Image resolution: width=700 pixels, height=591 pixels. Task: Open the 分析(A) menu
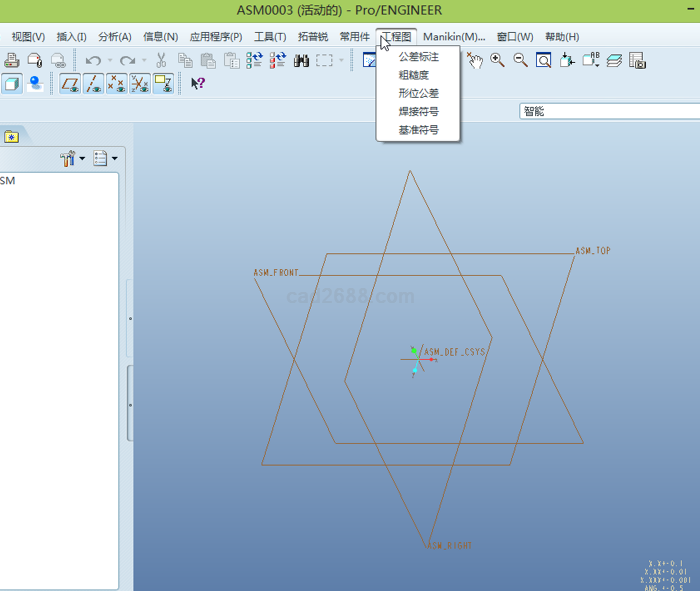click(115, 37)
